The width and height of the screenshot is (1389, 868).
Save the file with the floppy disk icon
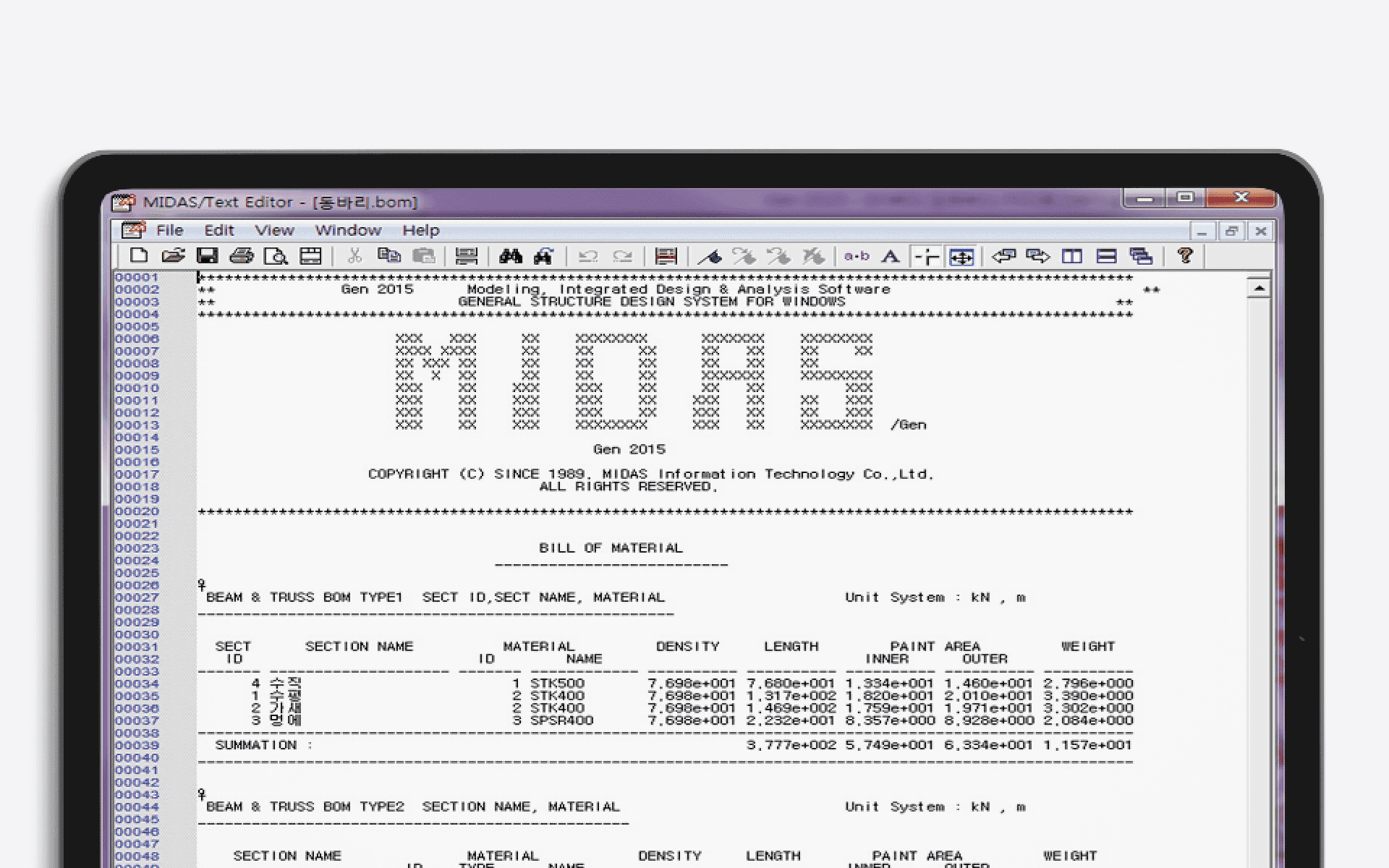(x=208, y=256)
